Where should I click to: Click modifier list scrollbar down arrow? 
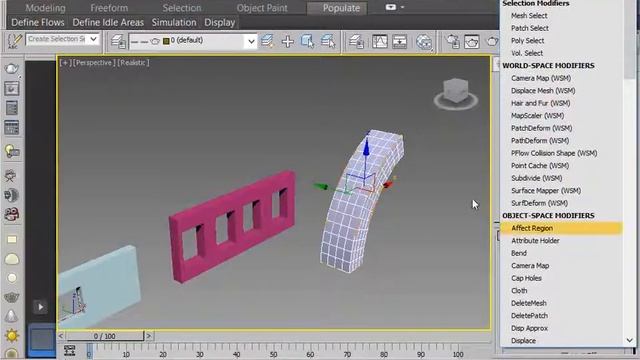pyautogui.click(x=629, y=340)
